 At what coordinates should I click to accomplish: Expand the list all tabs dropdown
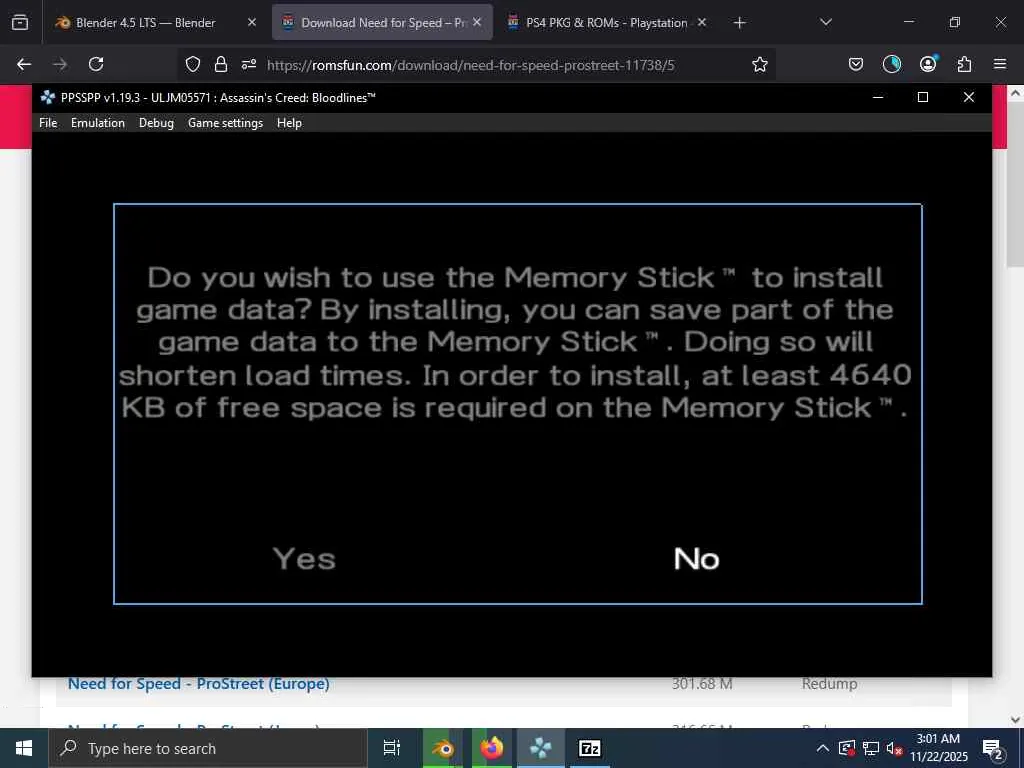coord(825,22)
